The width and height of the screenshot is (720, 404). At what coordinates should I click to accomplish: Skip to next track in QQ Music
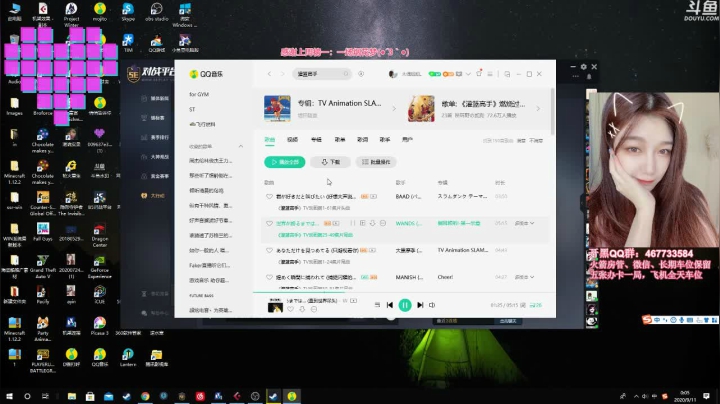(420, 305)
